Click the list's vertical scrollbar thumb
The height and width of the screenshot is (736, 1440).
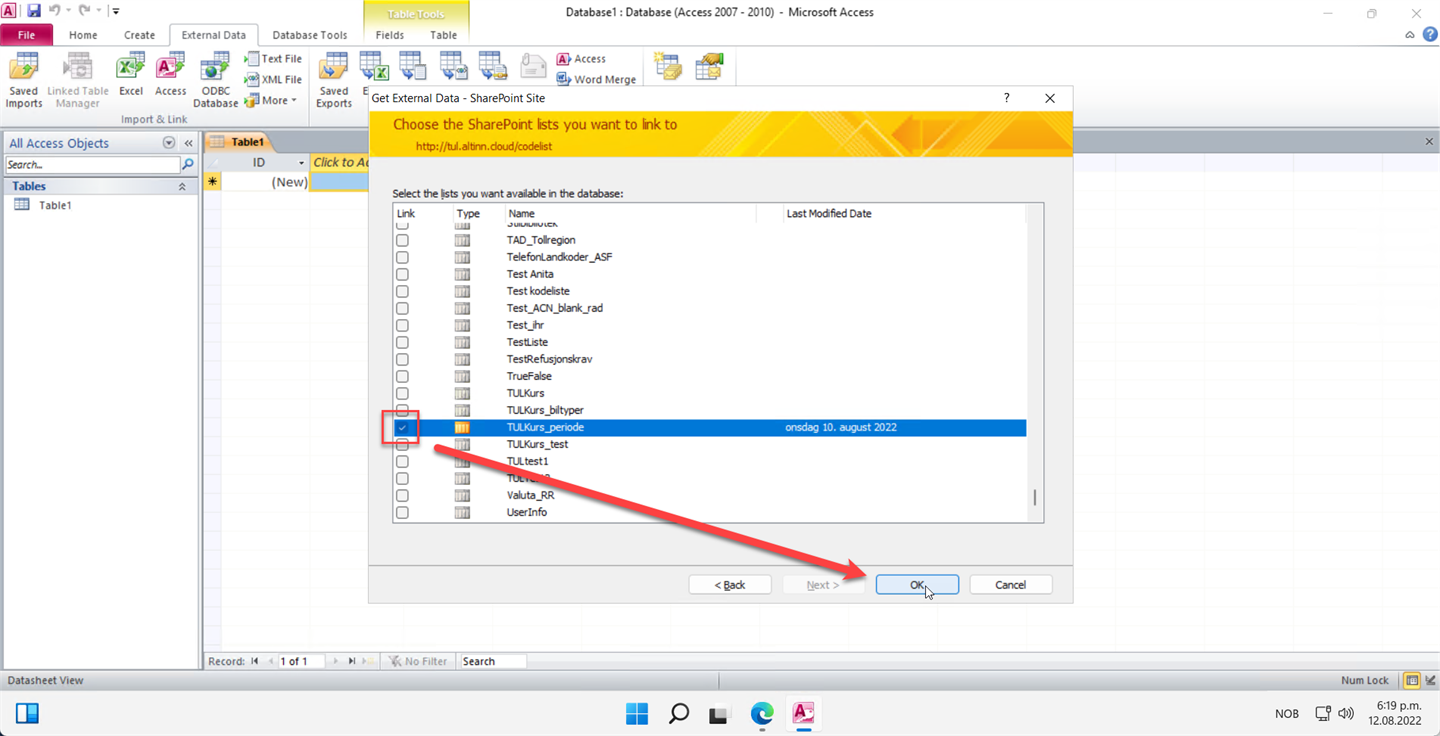(1035, 497)
